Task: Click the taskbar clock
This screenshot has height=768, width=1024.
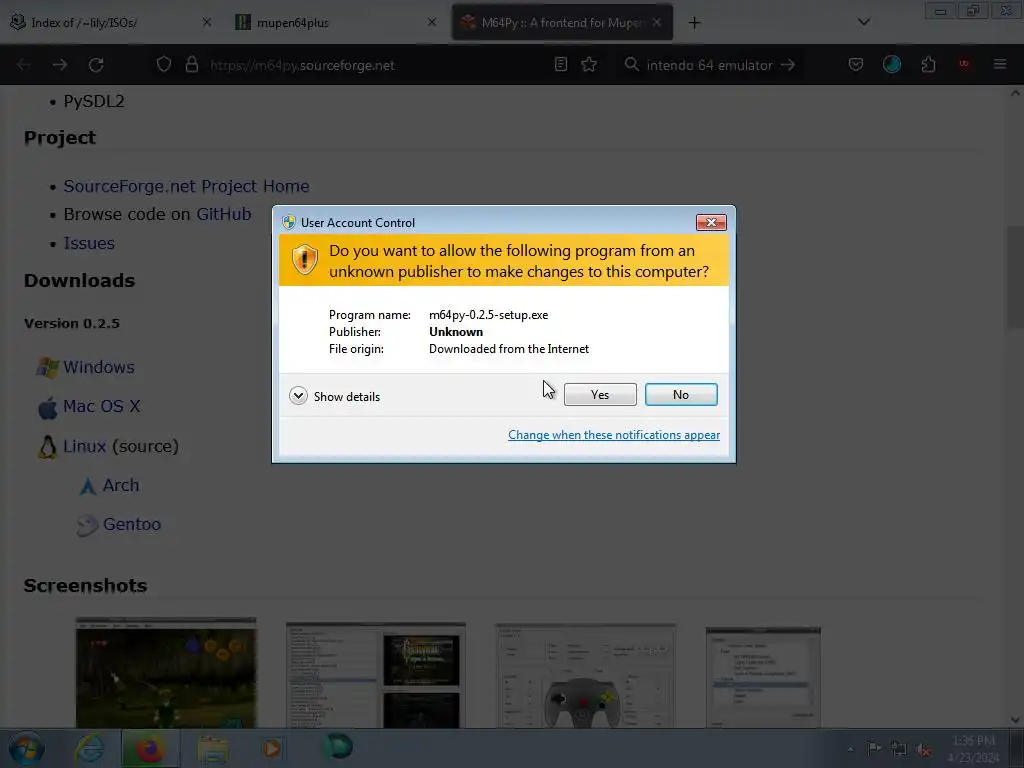Action: 974,749
